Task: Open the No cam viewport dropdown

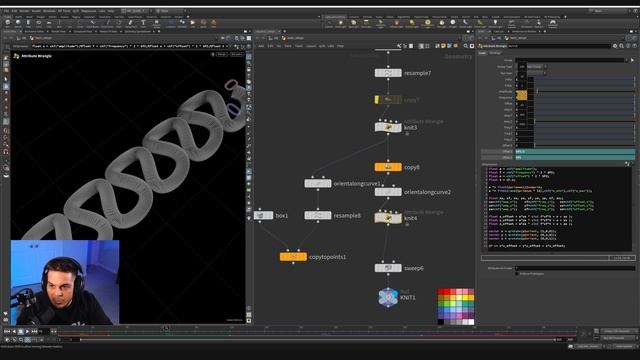Action: pyautogui.click(x=236, y=54)
